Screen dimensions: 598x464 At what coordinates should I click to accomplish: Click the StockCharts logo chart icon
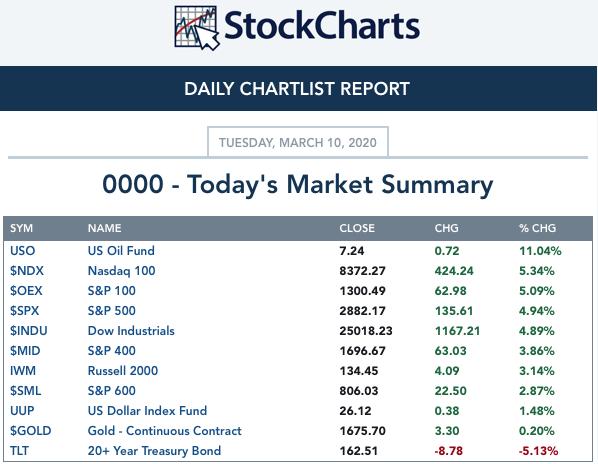click(x=197, y=28)
